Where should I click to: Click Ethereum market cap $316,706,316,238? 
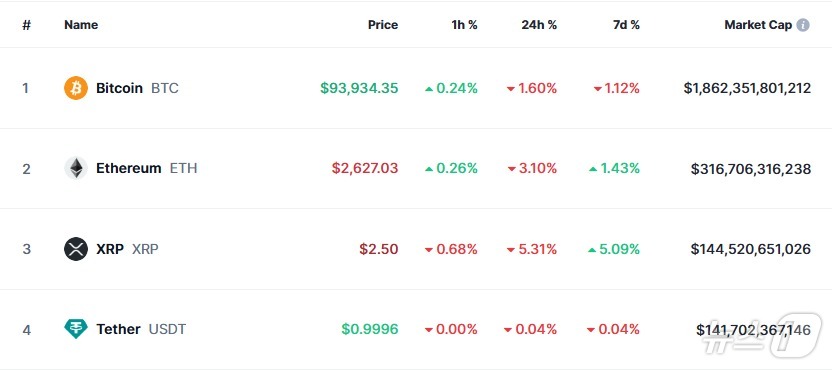coord(751,169)
